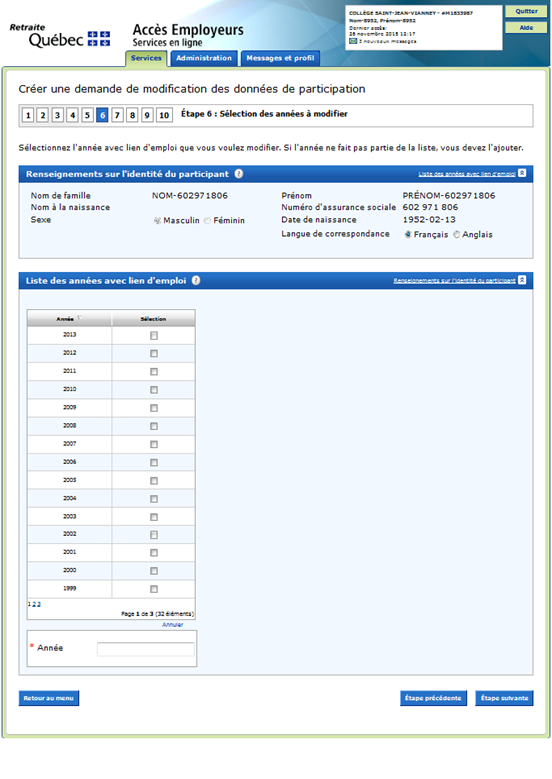552x779 pixels.
Task: Open help icon beside Liste des années heading
Action: [x=196, y=281]
